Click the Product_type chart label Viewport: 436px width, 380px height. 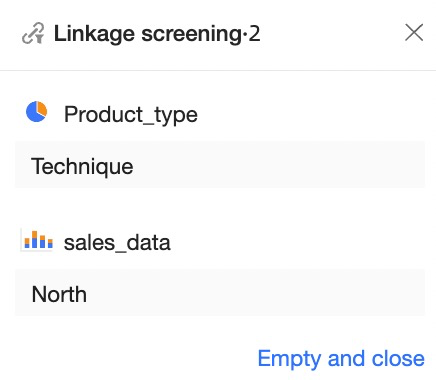(x=131, y=114)
